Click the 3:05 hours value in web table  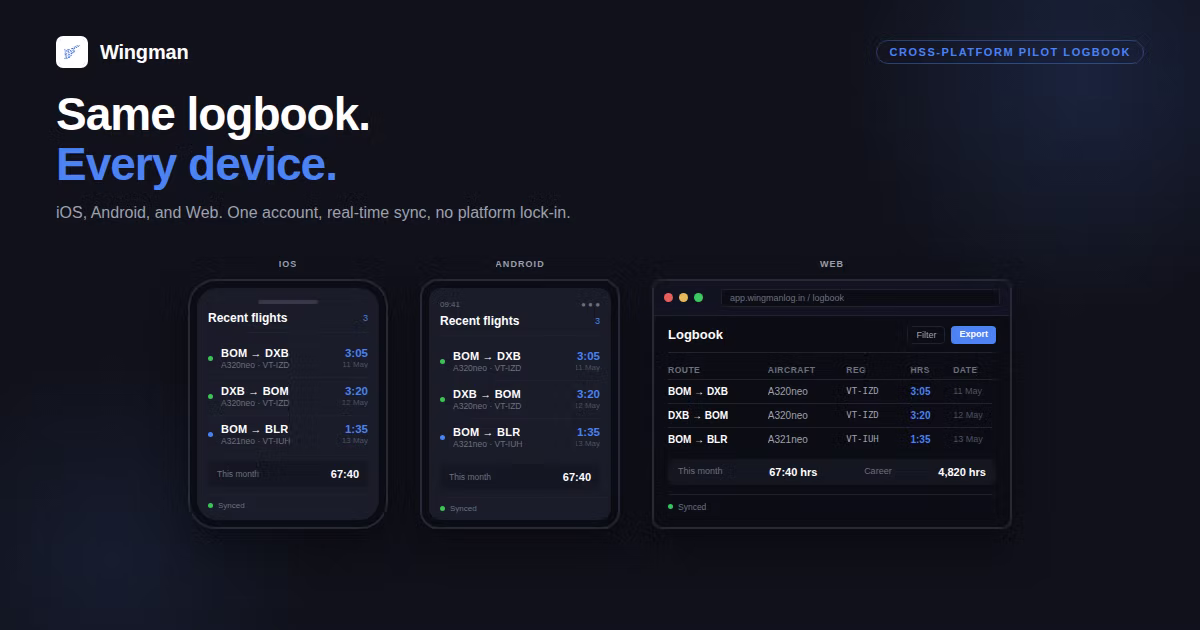920,391
